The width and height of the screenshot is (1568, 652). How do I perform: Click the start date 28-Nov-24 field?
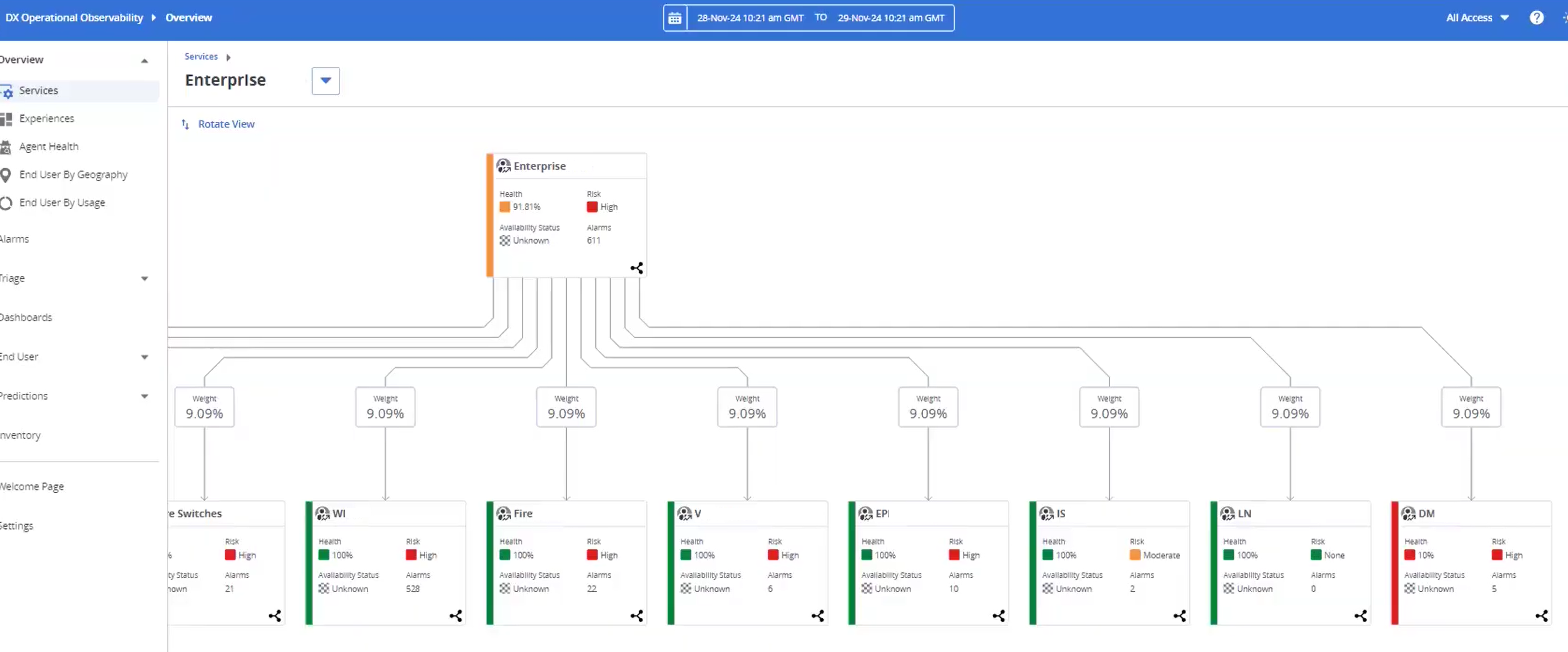(x=750, y=18)
